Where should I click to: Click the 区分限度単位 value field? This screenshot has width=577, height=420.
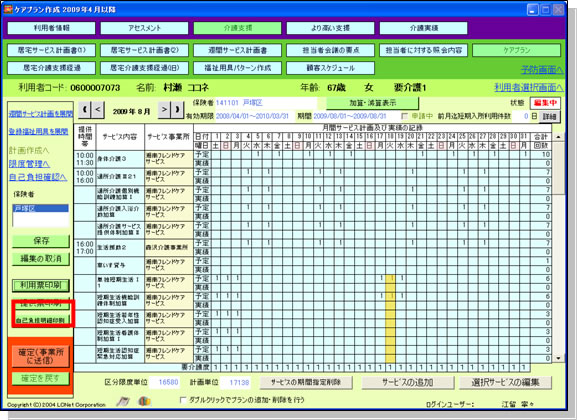pos(165,382)
